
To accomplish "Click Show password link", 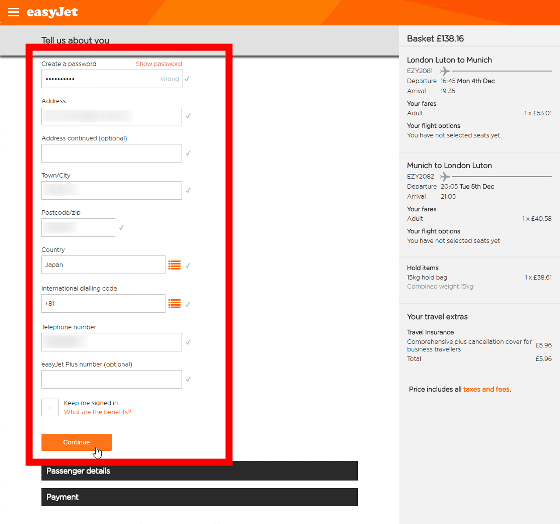I will point(159,64).
